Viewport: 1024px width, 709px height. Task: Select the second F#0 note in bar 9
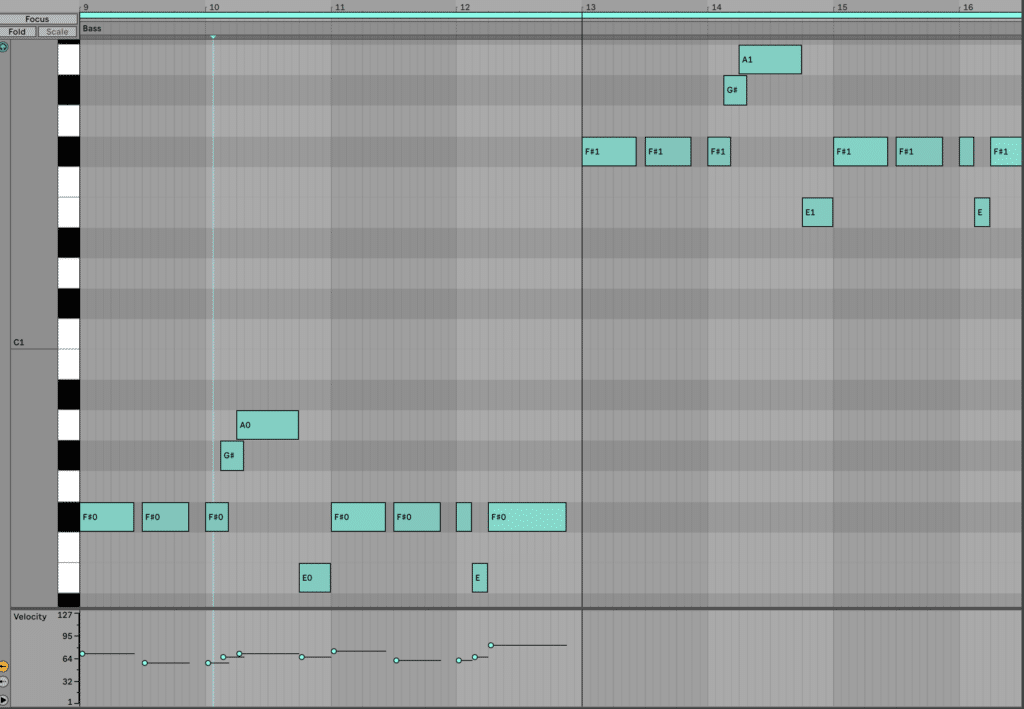[x=165, y=517]
